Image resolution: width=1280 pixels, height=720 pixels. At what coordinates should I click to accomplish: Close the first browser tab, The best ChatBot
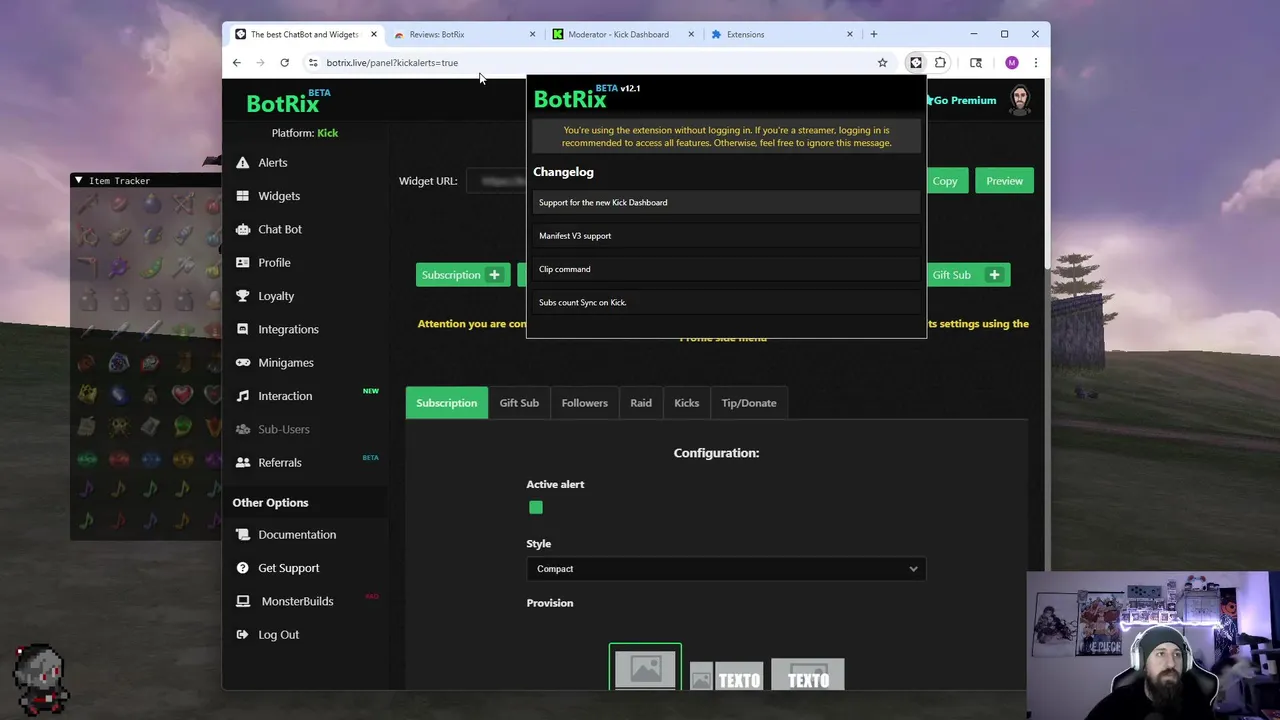pyautogui.click(x=374, y=34)
